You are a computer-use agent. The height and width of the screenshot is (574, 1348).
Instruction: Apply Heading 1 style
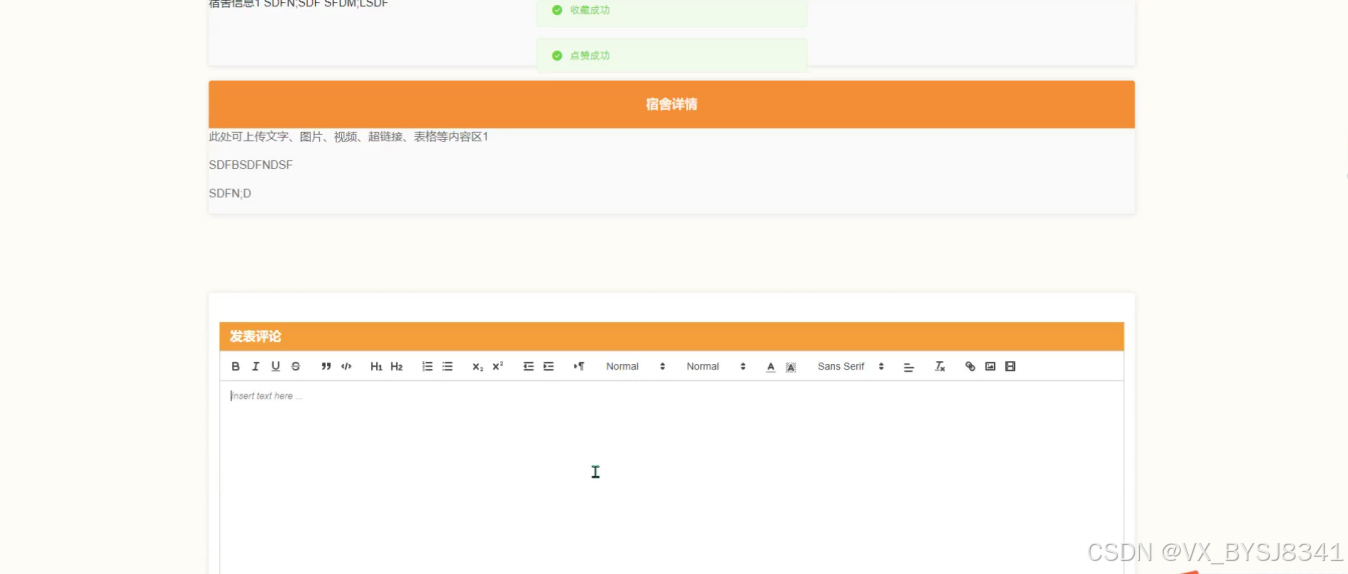(377, 367)
